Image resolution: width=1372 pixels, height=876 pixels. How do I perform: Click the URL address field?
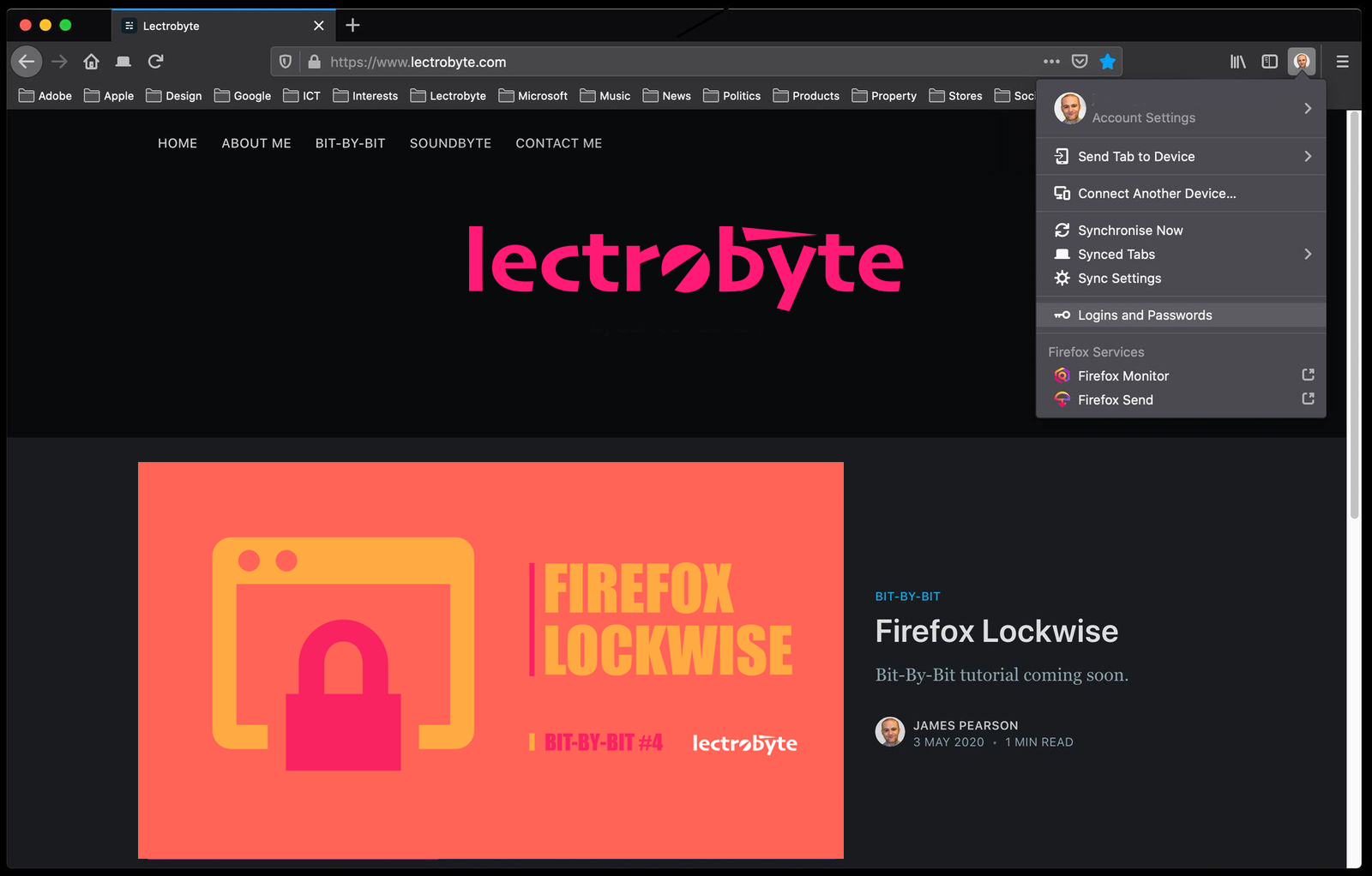pyautogui.click(x=677, y=62)
